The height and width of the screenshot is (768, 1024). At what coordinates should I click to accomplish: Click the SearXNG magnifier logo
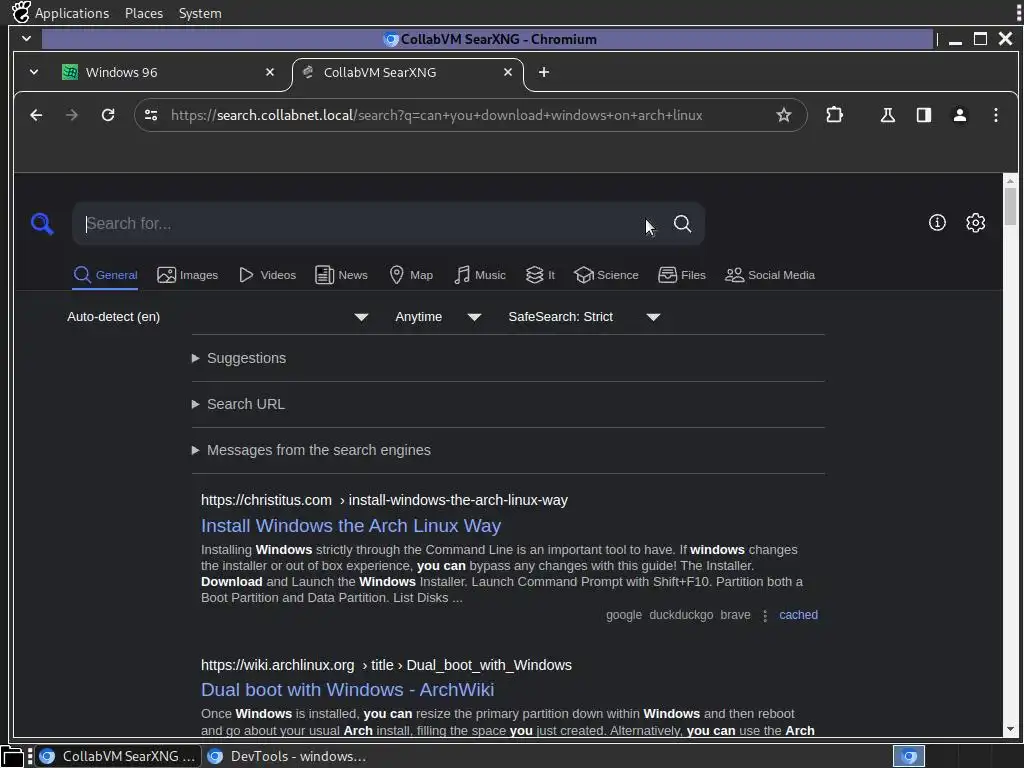click(42, 224)
